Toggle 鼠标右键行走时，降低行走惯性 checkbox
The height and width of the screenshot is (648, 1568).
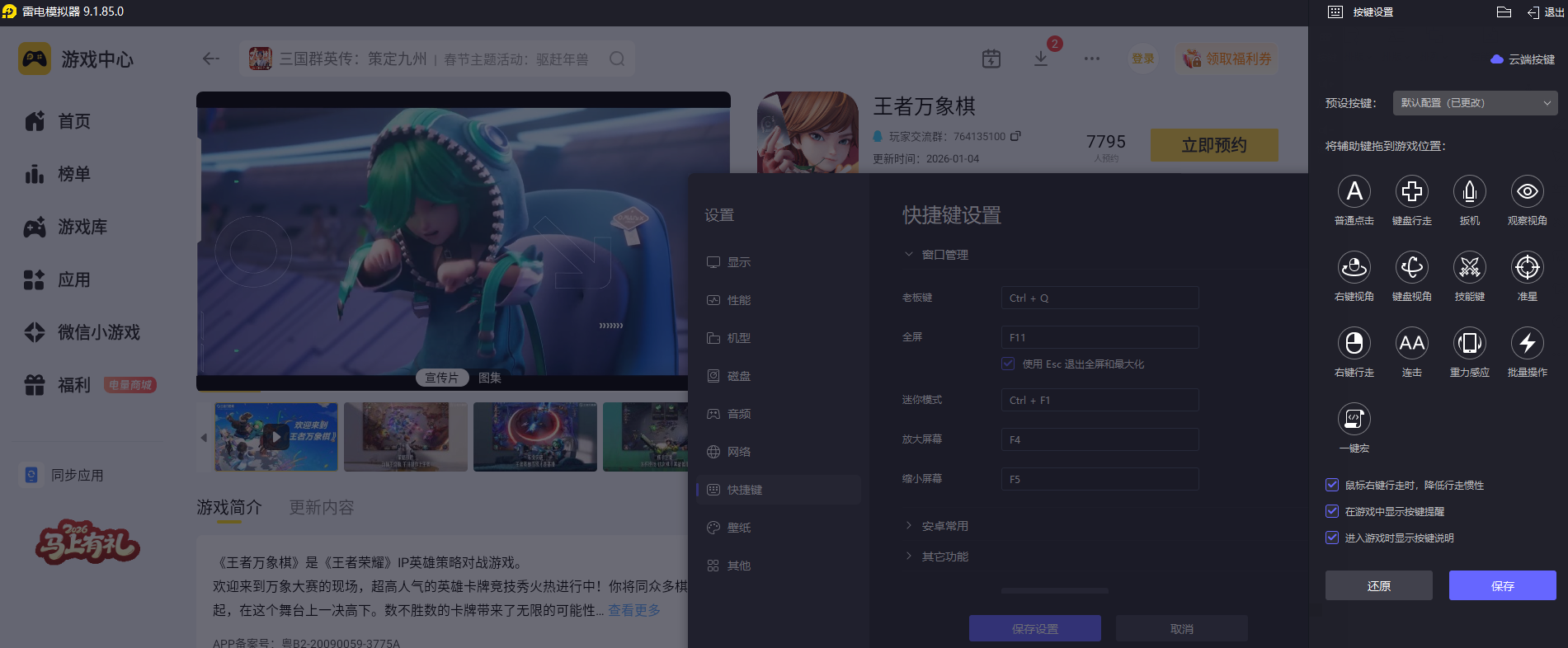click(1331, 485)
